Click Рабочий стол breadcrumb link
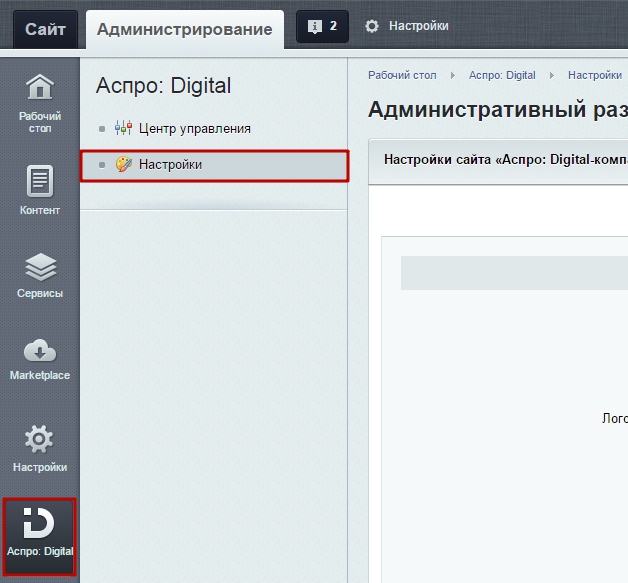The image size is (628, 583). pyautogui.click(x=402, y=75)
